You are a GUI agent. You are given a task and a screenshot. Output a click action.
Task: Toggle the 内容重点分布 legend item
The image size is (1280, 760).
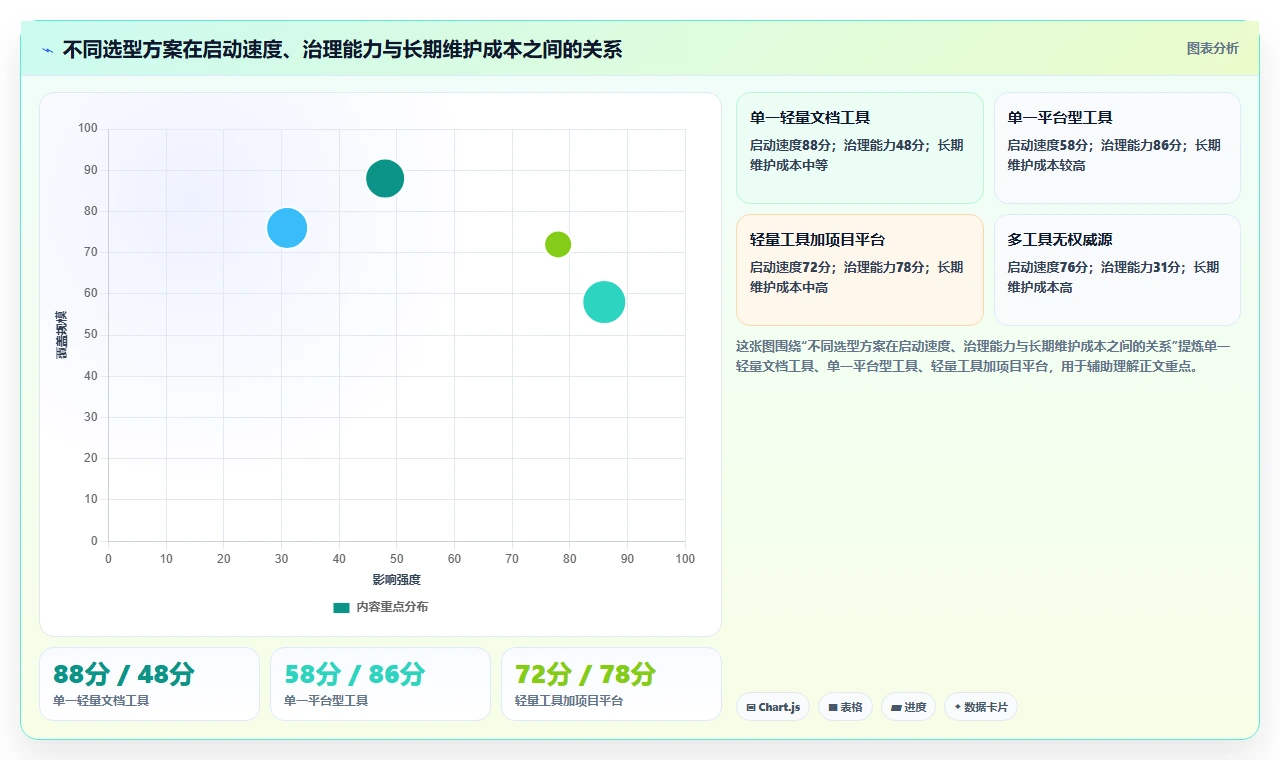(x=380, y=607)
